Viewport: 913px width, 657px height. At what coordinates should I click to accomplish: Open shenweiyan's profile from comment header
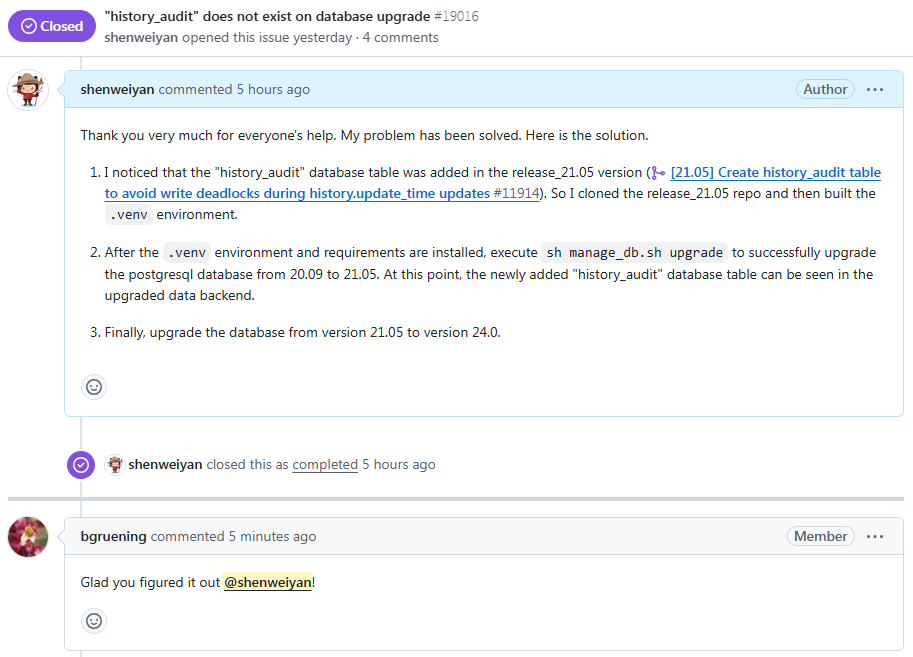117,89
